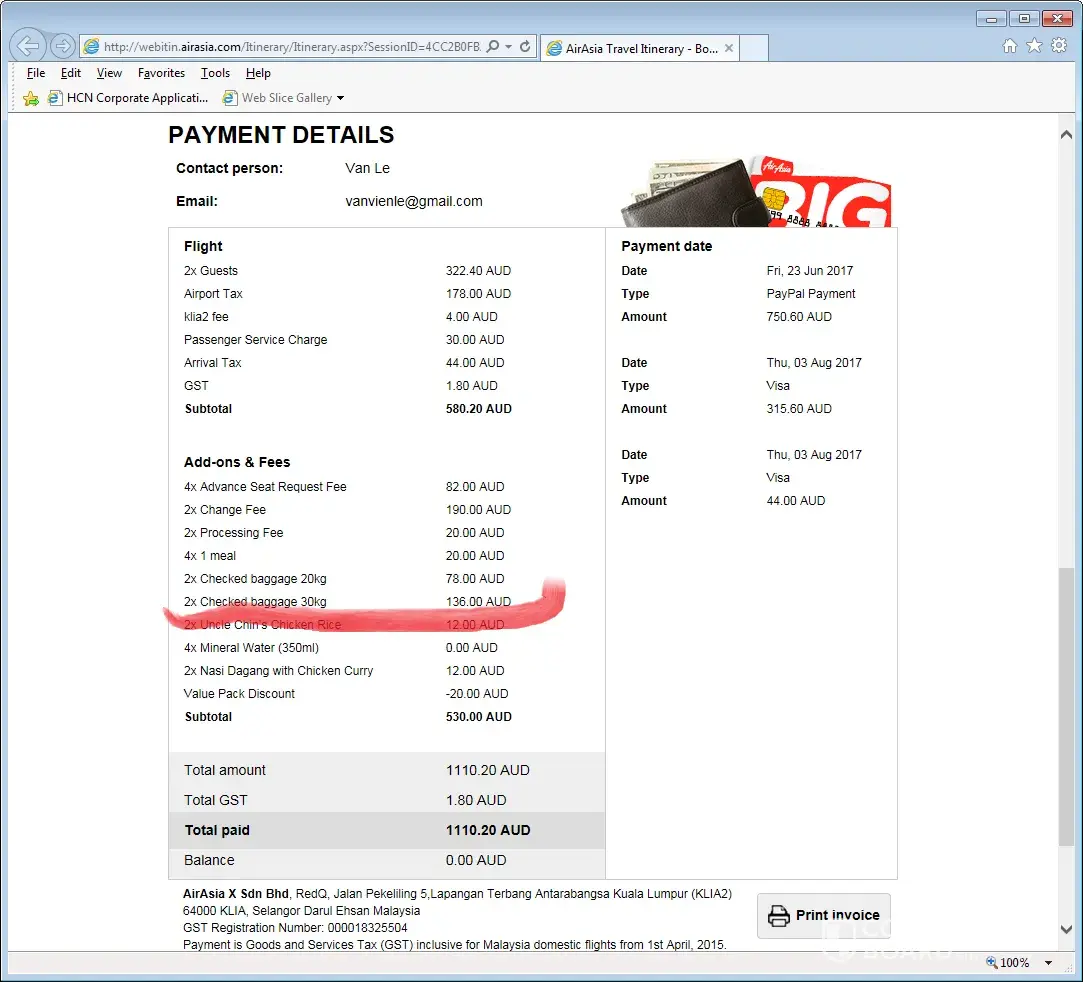Open the Help menu
1083x982 pixels.
tap(258, 73)
